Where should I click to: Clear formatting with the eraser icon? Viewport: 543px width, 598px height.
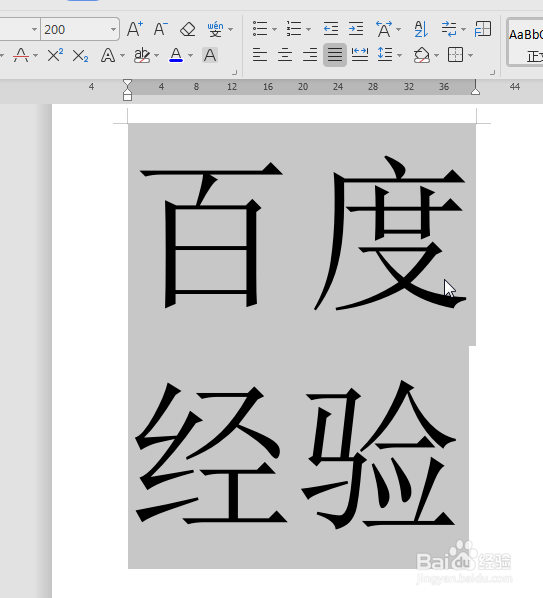[x=187, y=29]
